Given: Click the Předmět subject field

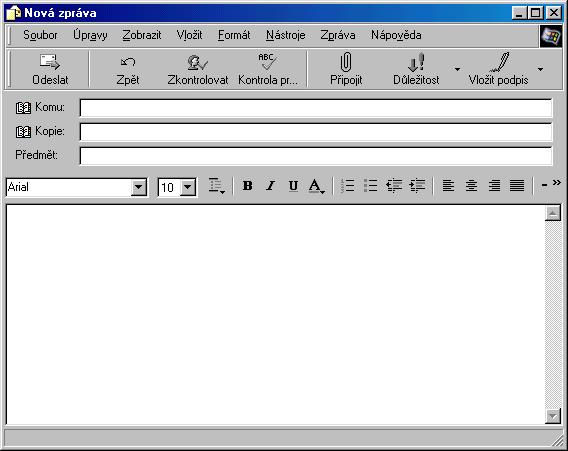Looking at the screenshot, I should click(x=316, y=156).
